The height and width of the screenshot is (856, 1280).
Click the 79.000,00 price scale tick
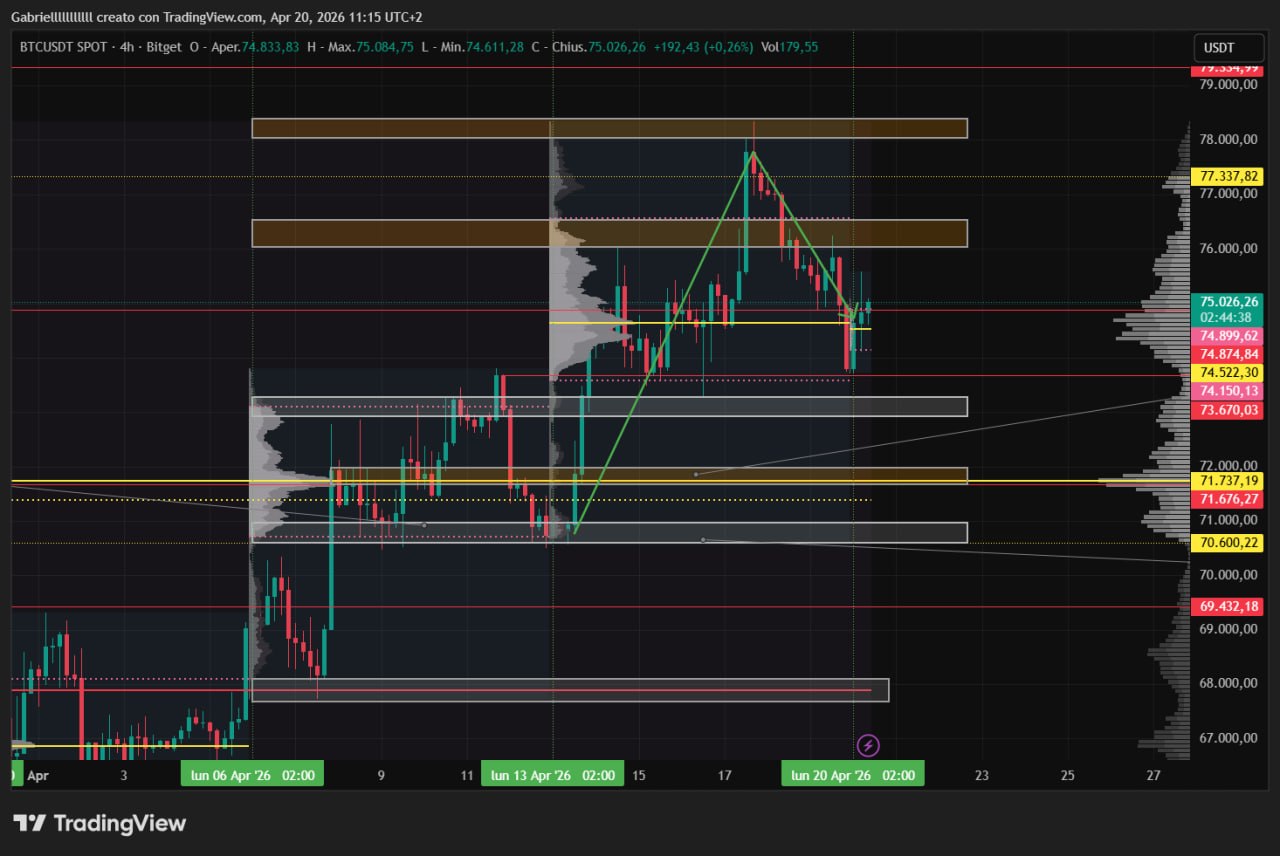point(1227,85)
